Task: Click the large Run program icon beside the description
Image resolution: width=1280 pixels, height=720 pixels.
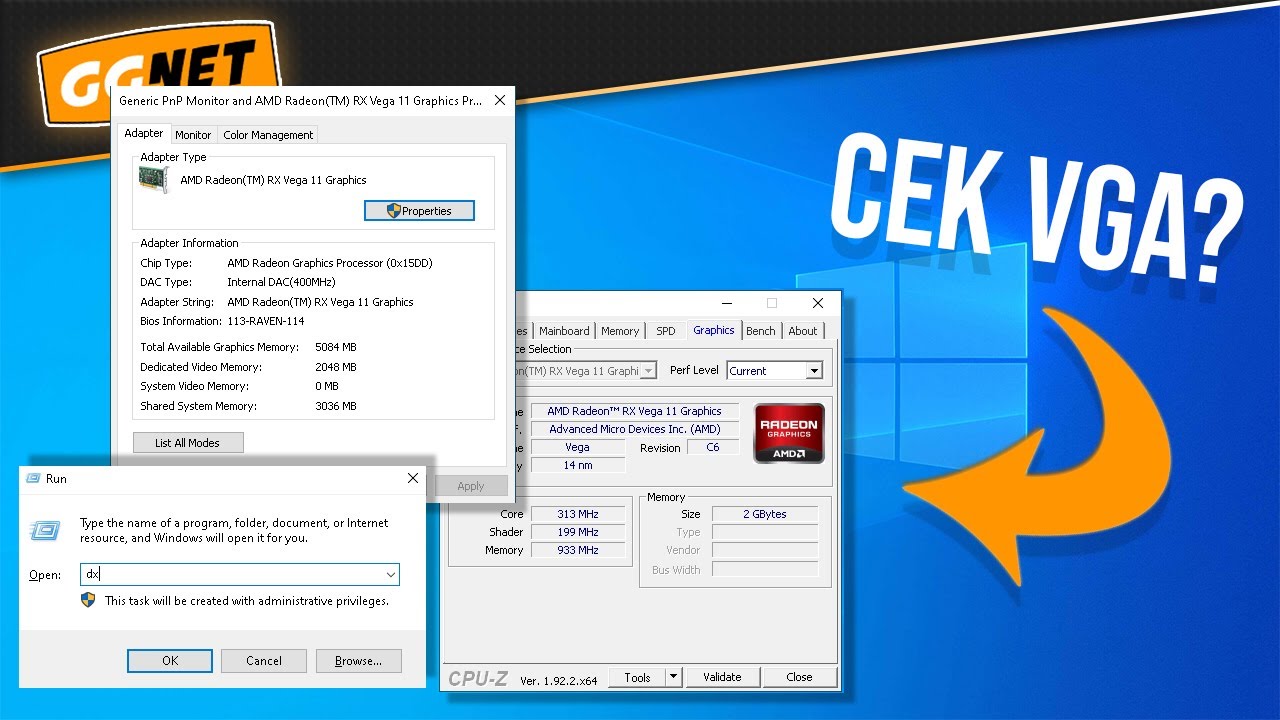Action: pos(45,530)
